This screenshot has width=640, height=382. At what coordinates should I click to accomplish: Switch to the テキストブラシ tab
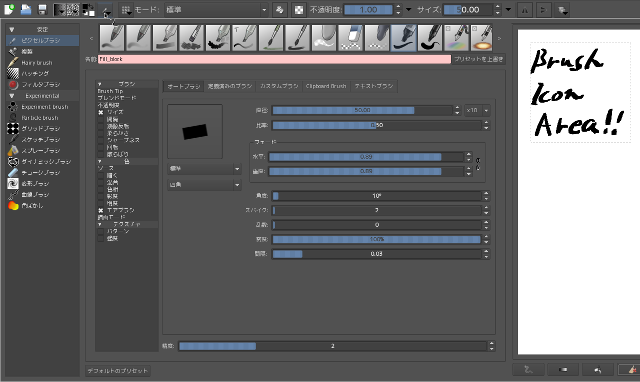(x=373, y=86)
